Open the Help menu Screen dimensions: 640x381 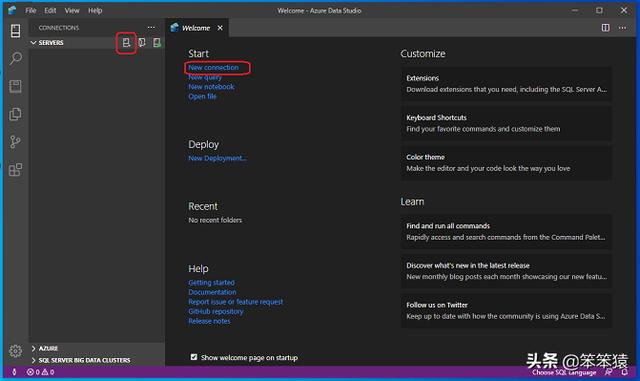(x=95, y=11)
